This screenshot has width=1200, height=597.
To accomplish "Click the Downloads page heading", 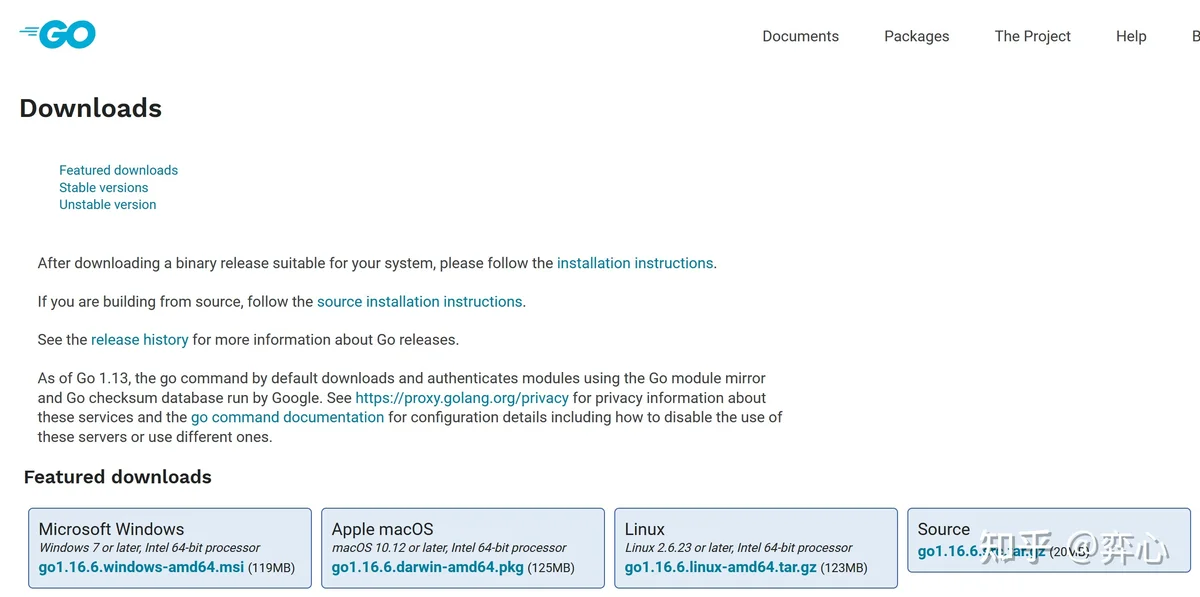I will (x=90, y=108).
